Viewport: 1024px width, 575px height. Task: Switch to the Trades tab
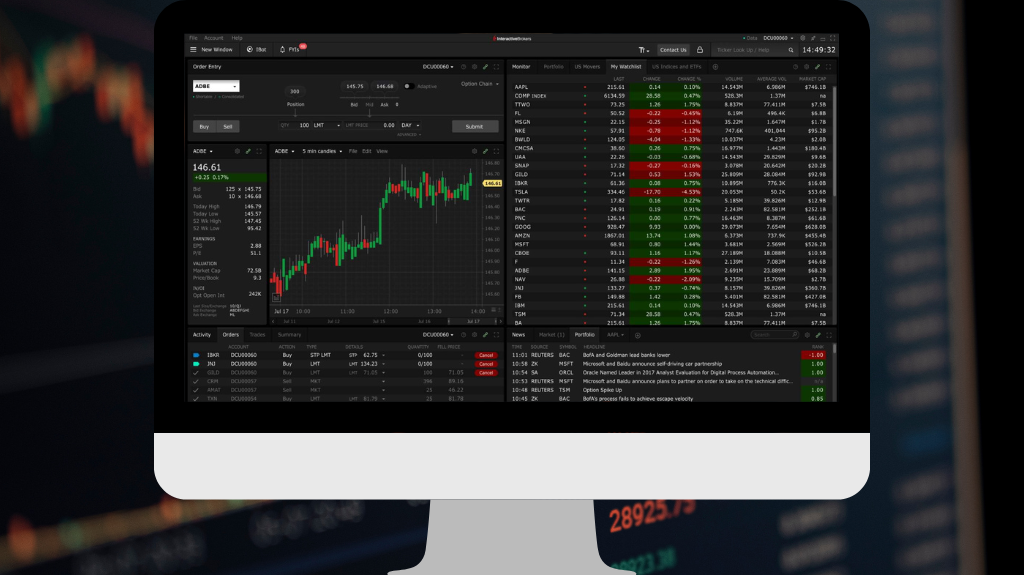coord(257,335)
